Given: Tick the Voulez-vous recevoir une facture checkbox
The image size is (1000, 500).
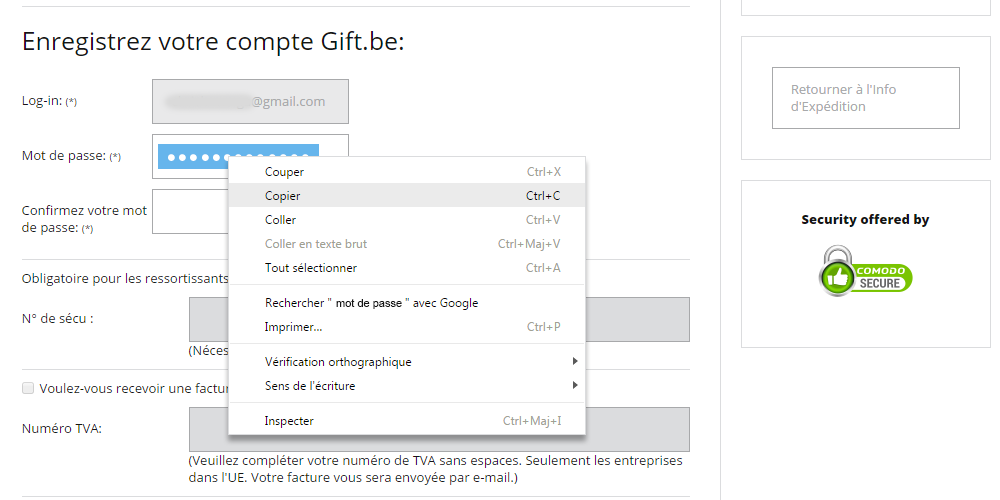Looking at the screenshot, I should [x=27, y=388].
